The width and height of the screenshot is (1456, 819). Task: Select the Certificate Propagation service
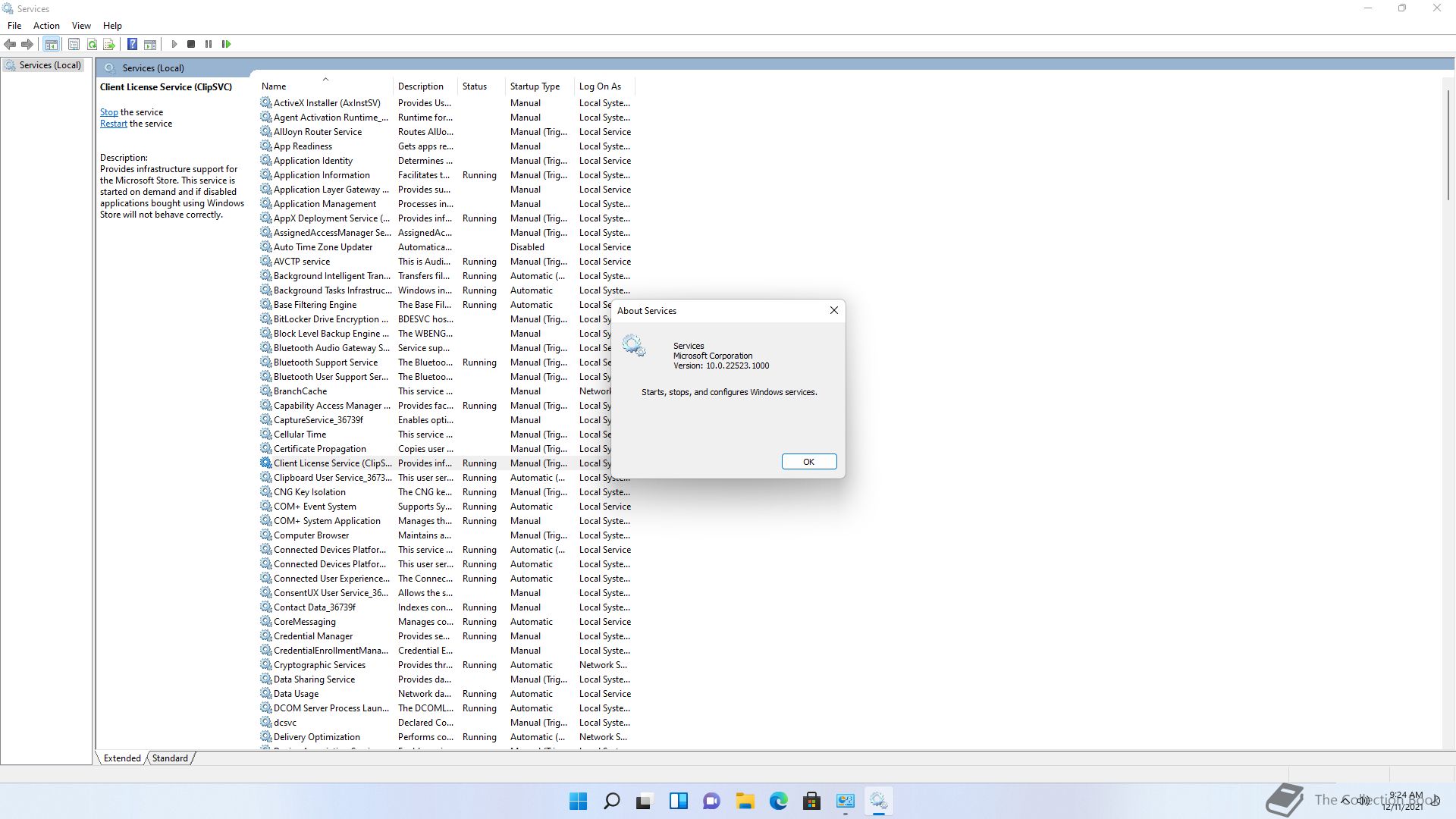pos(435,449)
